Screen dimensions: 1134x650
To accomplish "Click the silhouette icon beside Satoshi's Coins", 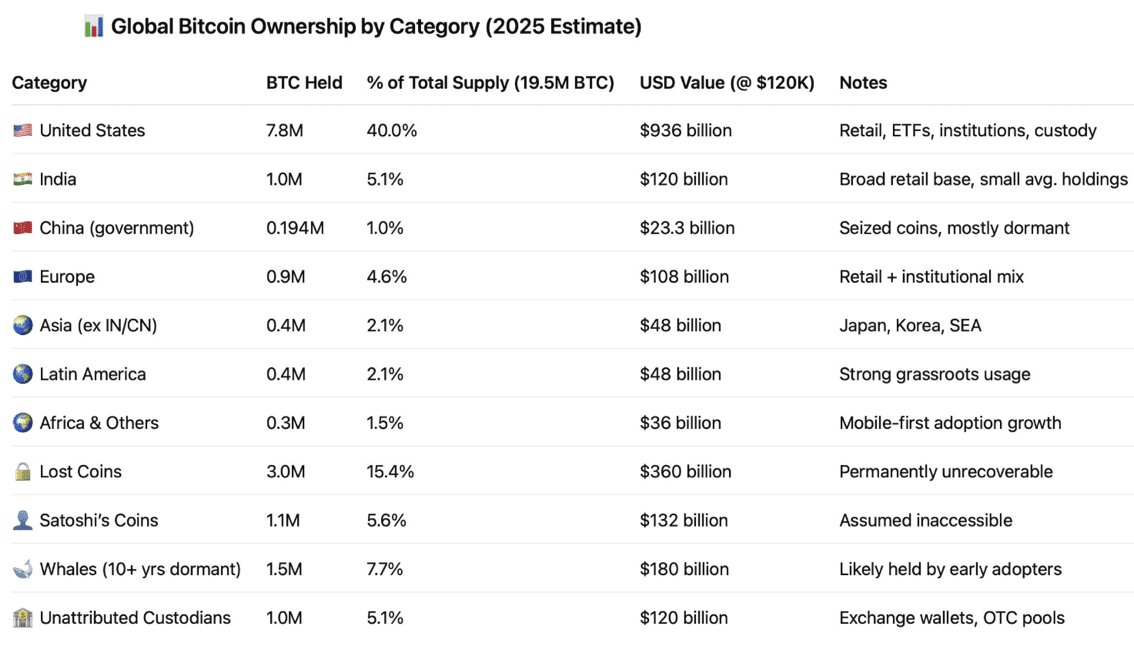I will (x=22, y=521).
